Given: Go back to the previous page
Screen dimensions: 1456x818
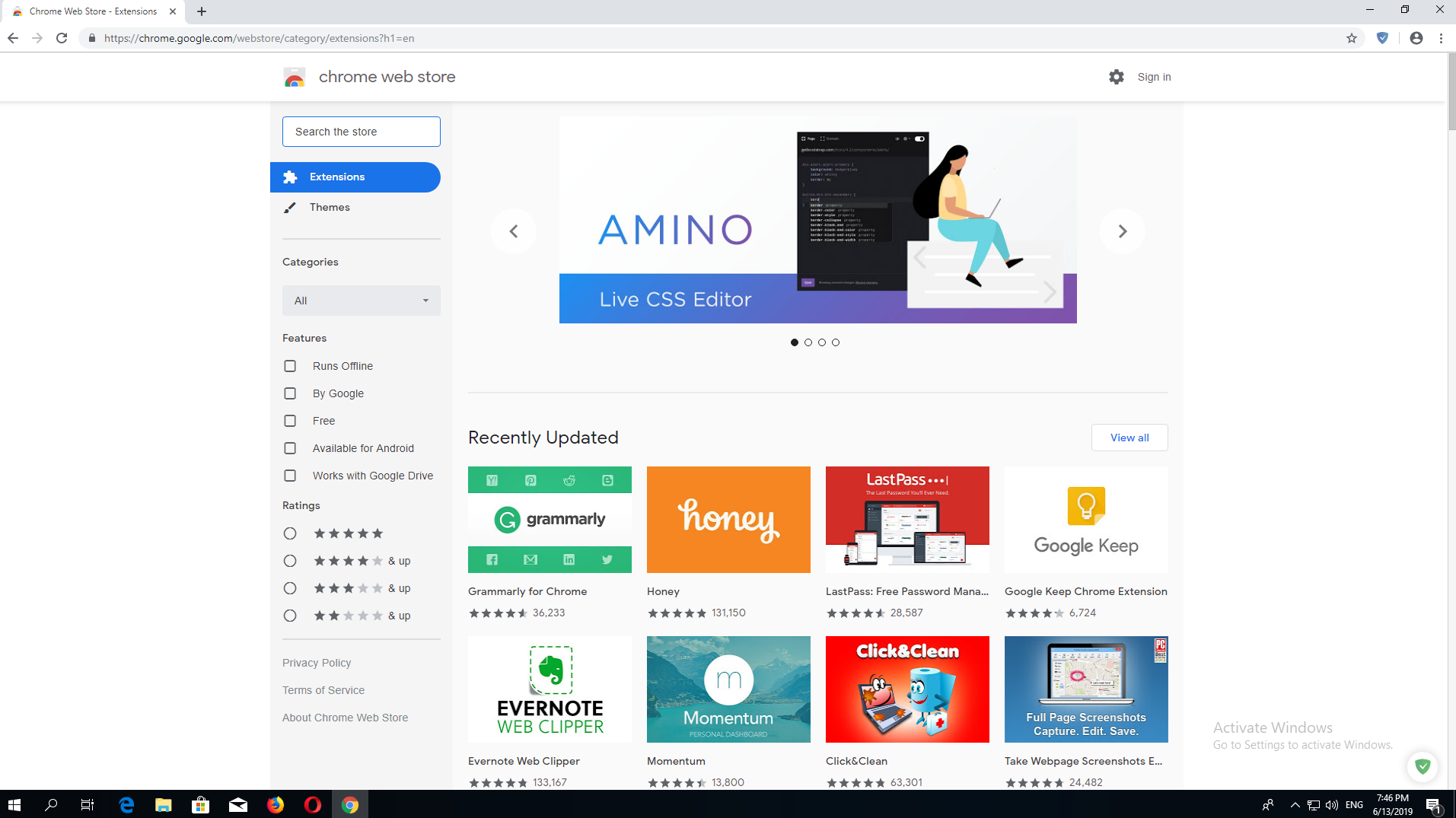Looking at the screenshot, I should [x=13, y=38].
